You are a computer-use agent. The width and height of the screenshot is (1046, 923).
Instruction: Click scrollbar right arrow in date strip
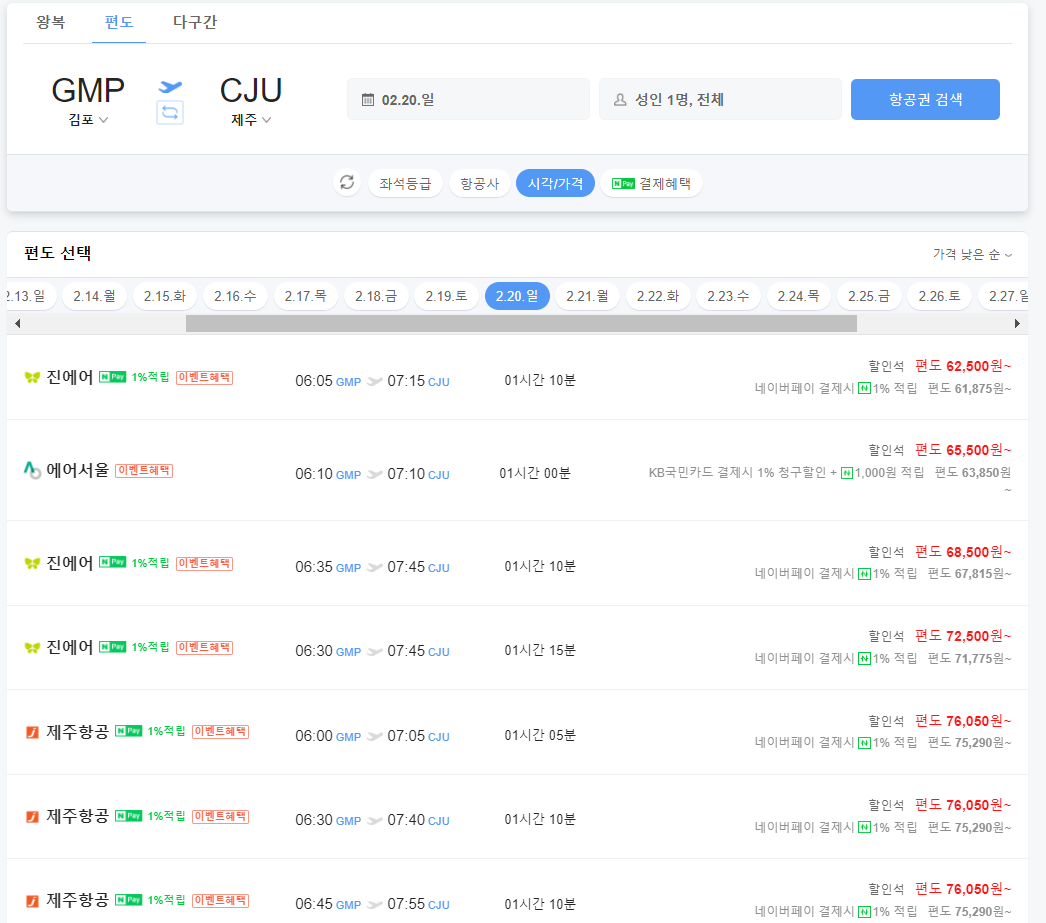coord(1017,323)
